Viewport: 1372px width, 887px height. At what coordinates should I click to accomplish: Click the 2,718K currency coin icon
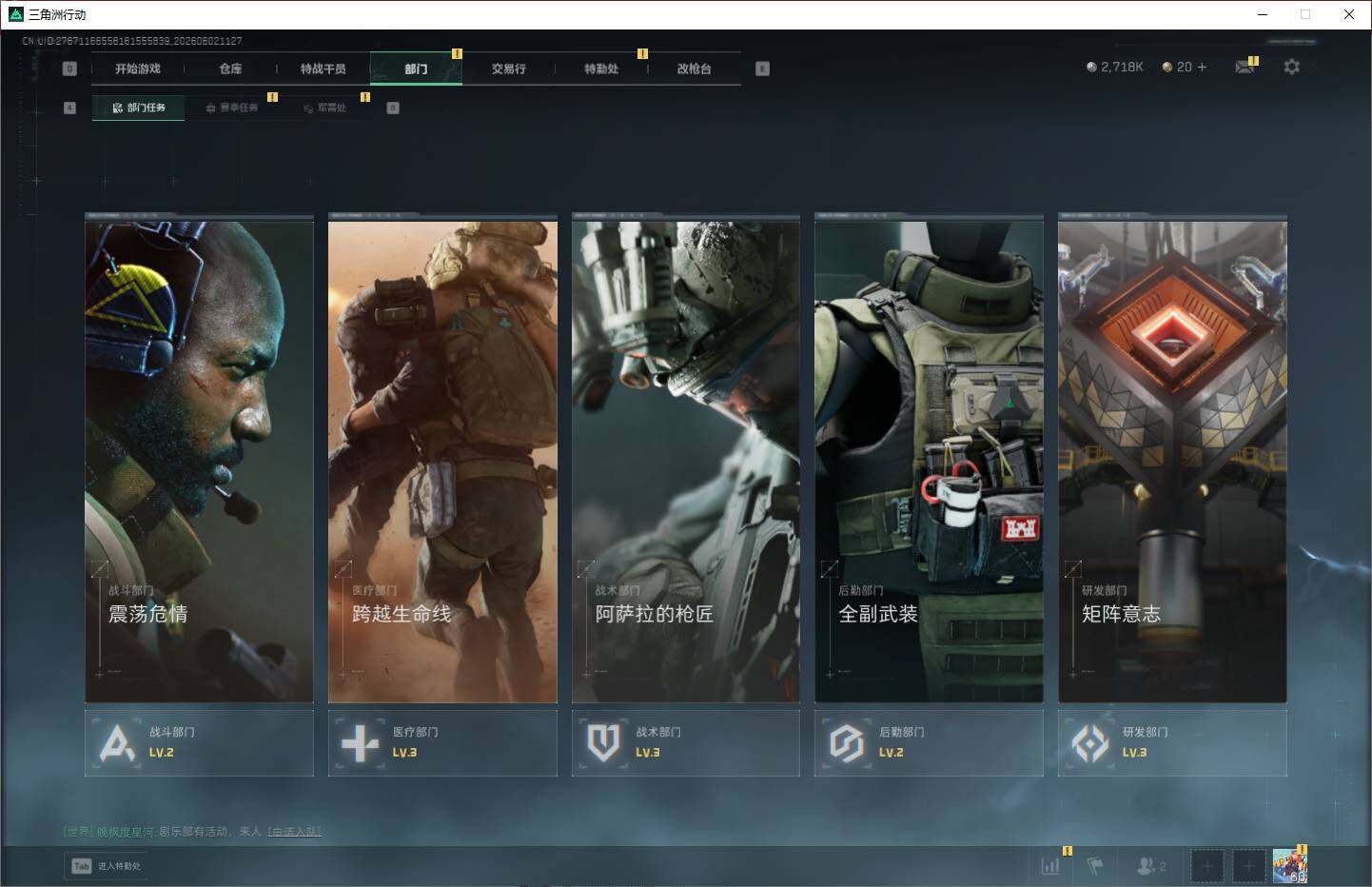[x=1091, y=67]
